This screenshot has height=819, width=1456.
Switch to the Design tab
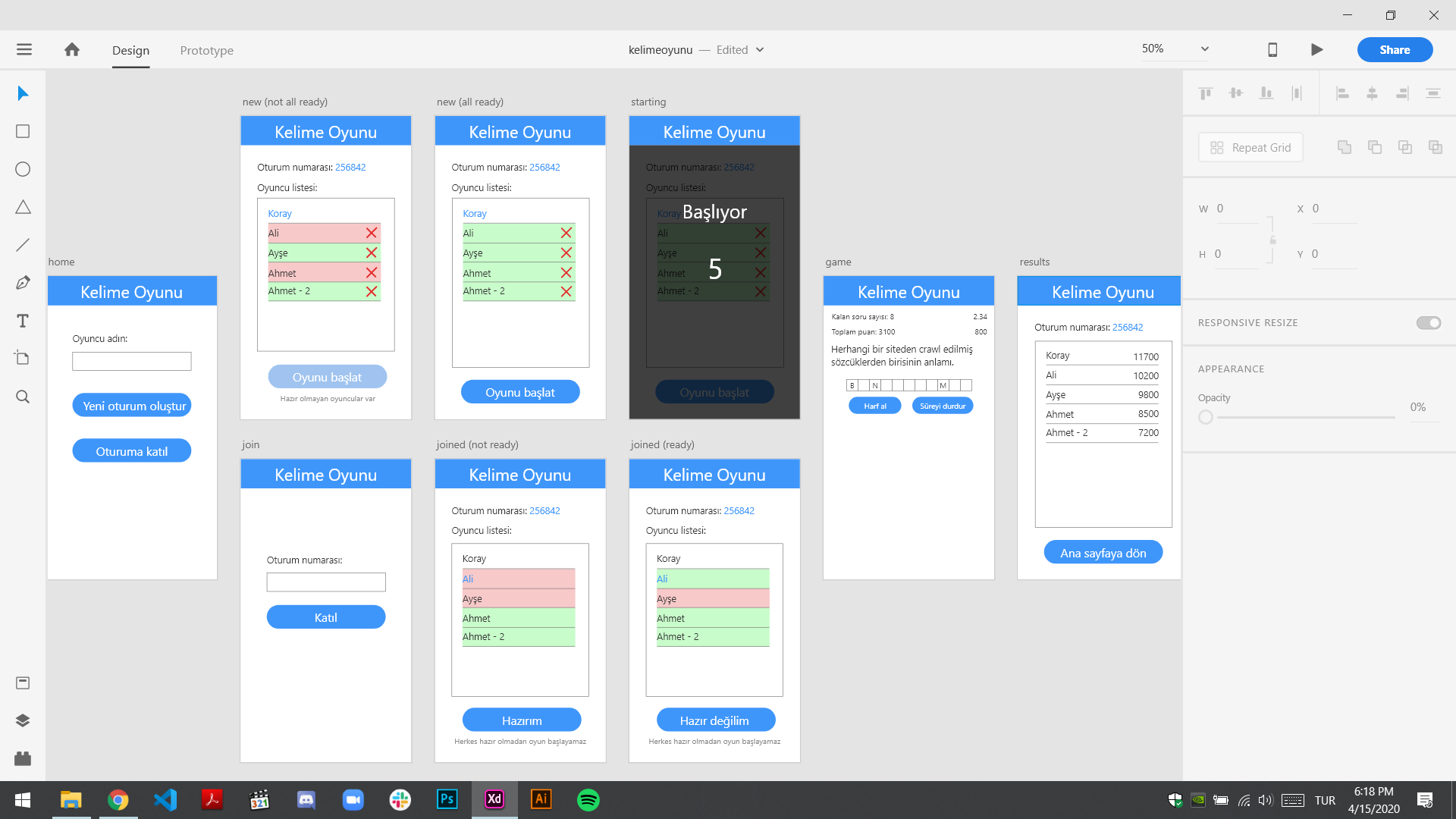[130, 51]
